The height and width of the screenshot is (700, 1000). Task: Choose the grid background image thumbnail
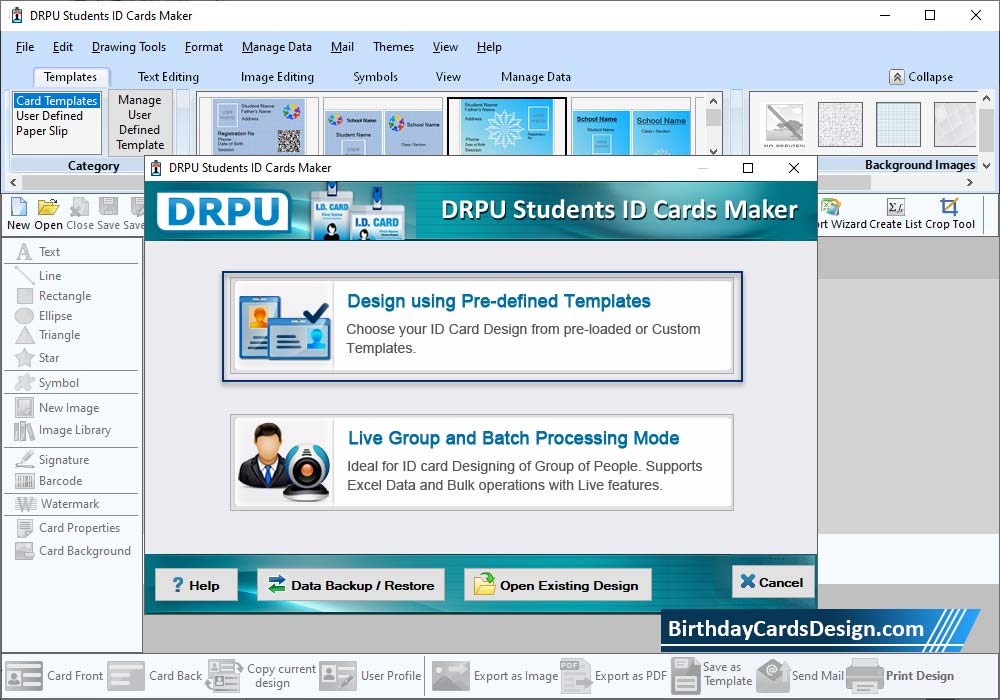tap(898, 124)
